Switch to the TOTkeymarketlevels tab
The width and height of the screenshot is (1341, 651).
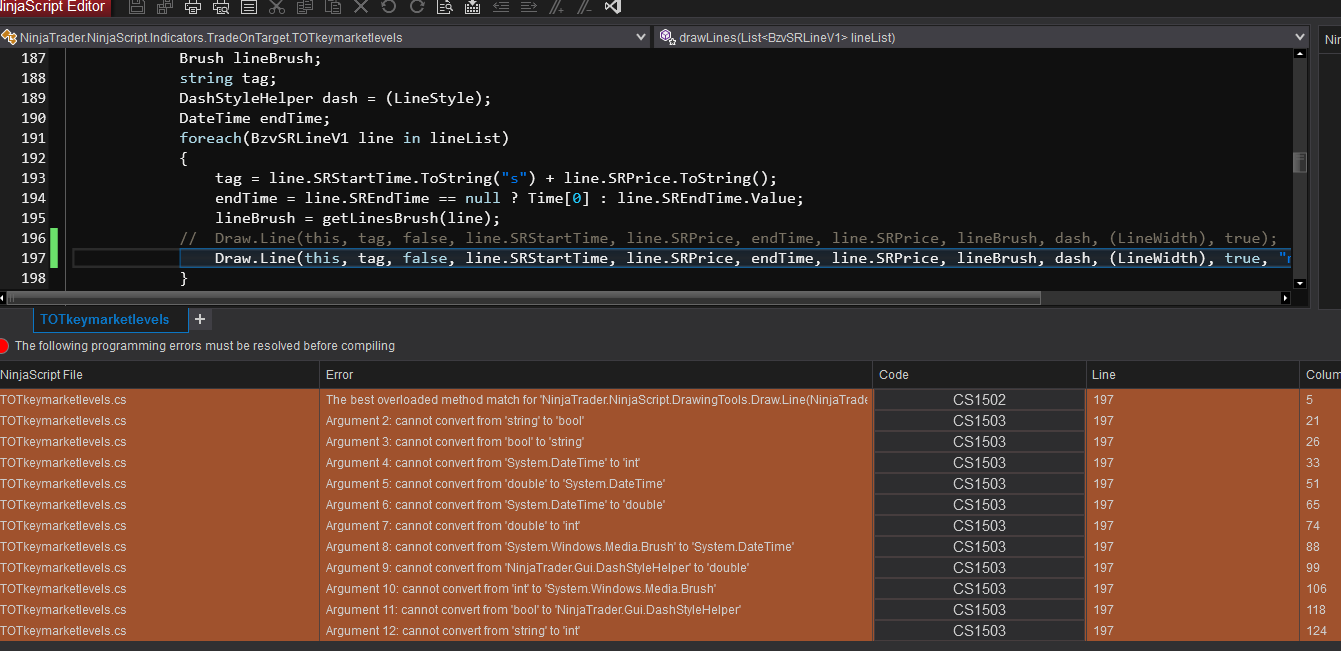pyautogui.click(x=104, y=320)
